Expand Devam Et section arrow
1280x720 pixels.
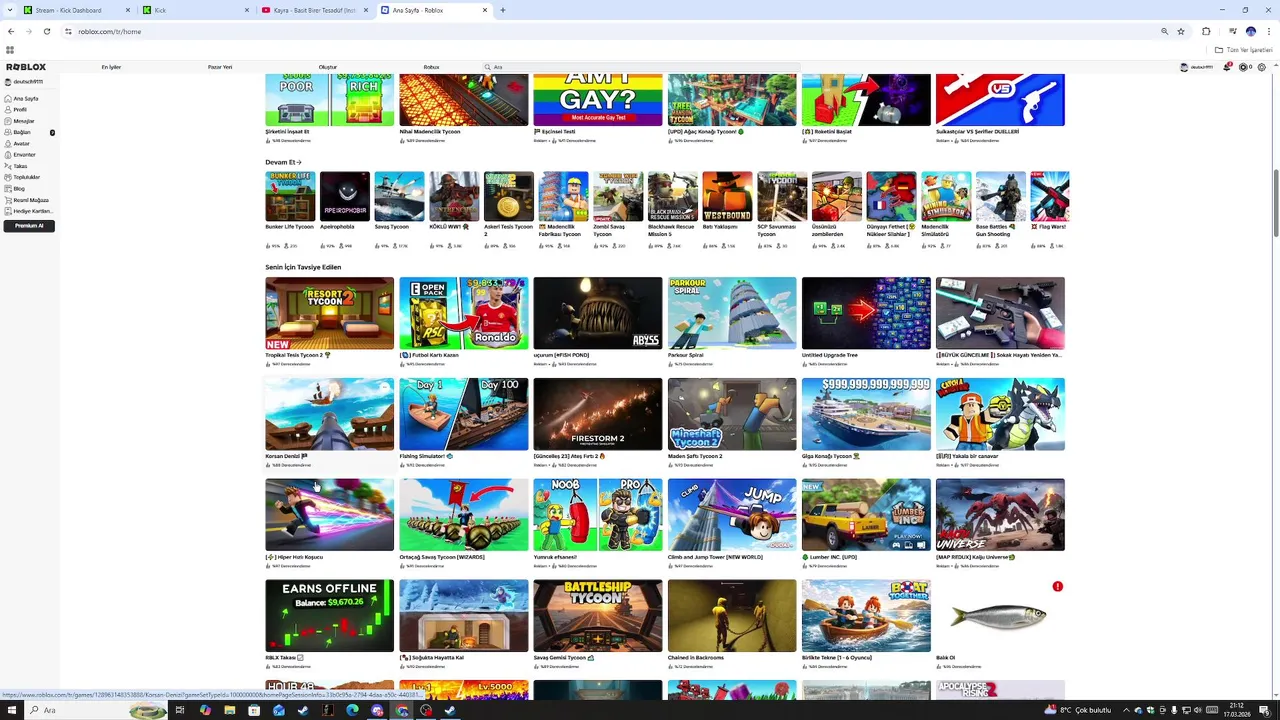click(299, 162)
